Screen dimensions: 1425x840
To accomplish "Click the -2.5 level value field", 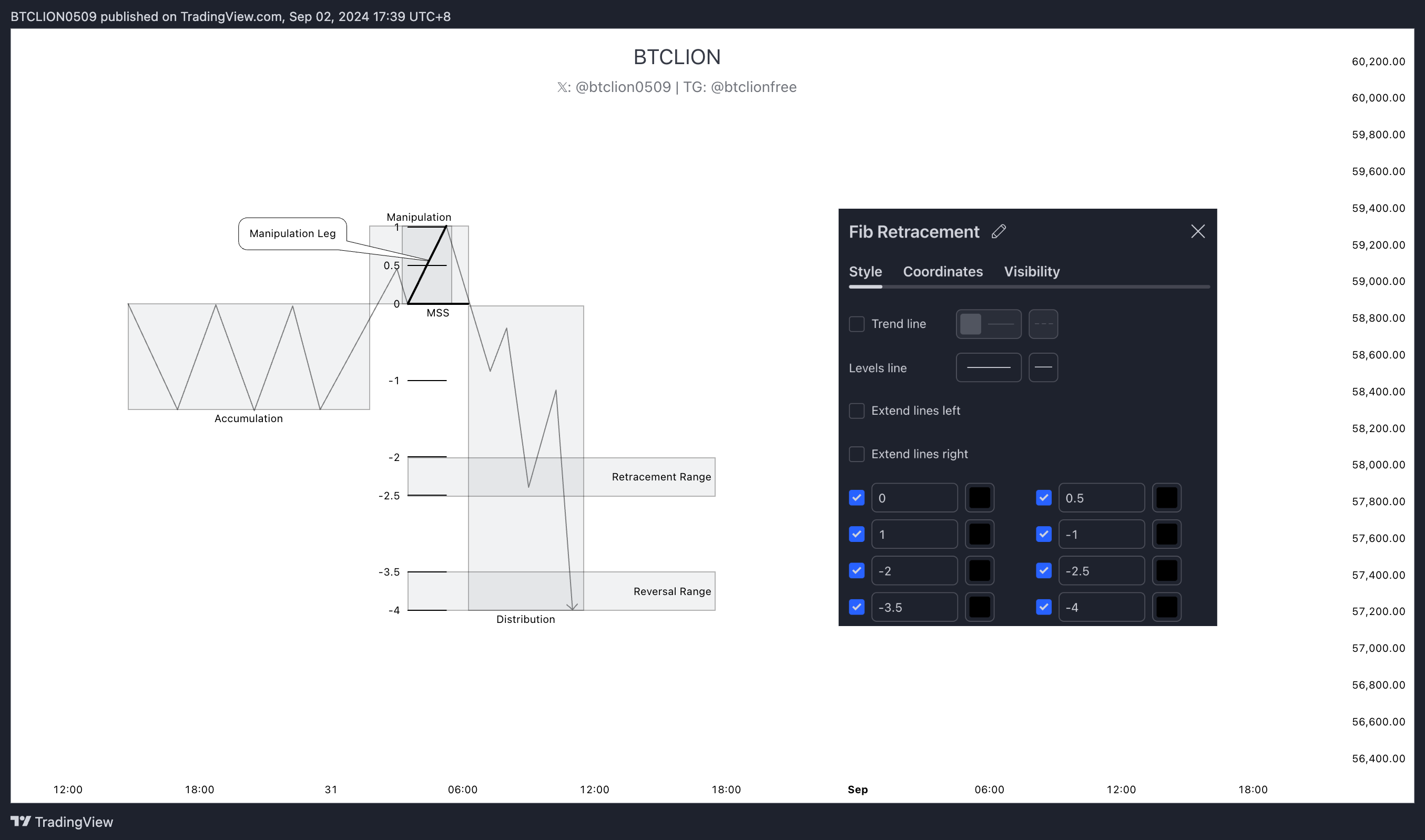I will click(1101, 571).
